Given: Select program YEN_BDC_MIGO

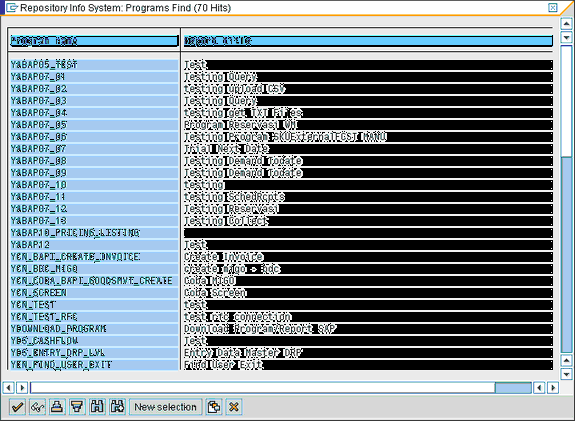Looking at the screenshot, I should [94, 269].
